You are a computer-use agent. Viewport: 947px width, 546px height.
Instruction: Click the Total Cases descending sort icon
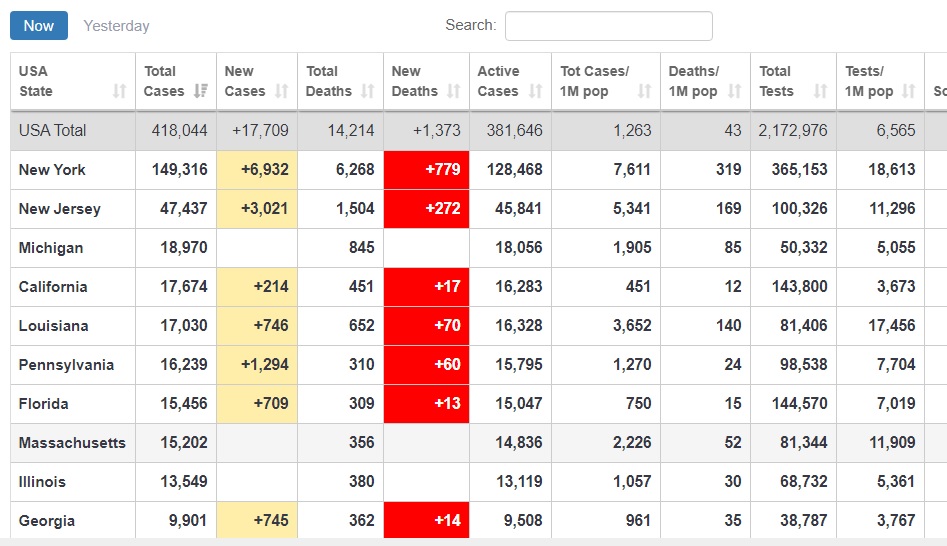coord(201,91)
